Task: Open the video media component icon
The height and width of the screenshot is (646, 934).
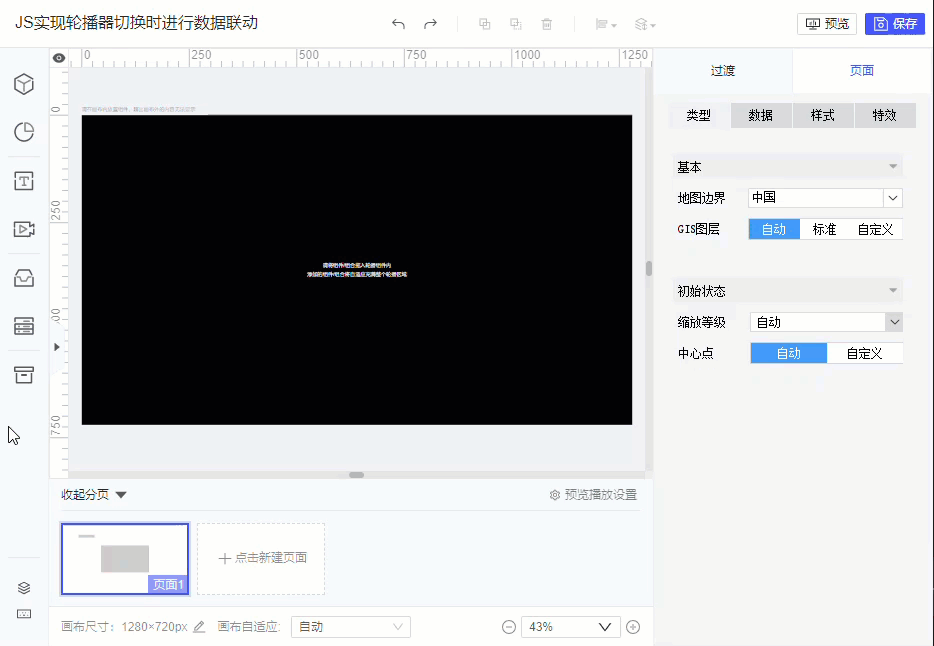Action: [24, 229]
